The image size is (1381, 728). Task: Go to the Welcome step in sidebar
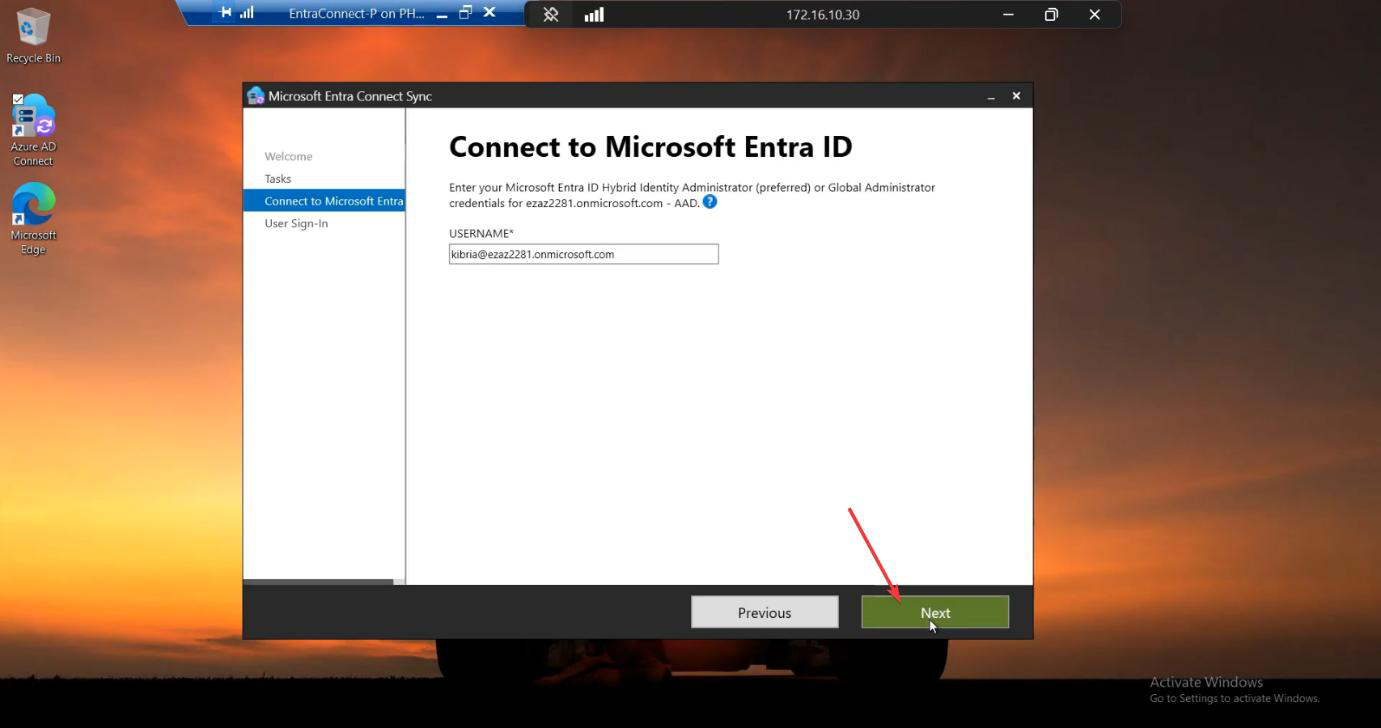[288, 156]
